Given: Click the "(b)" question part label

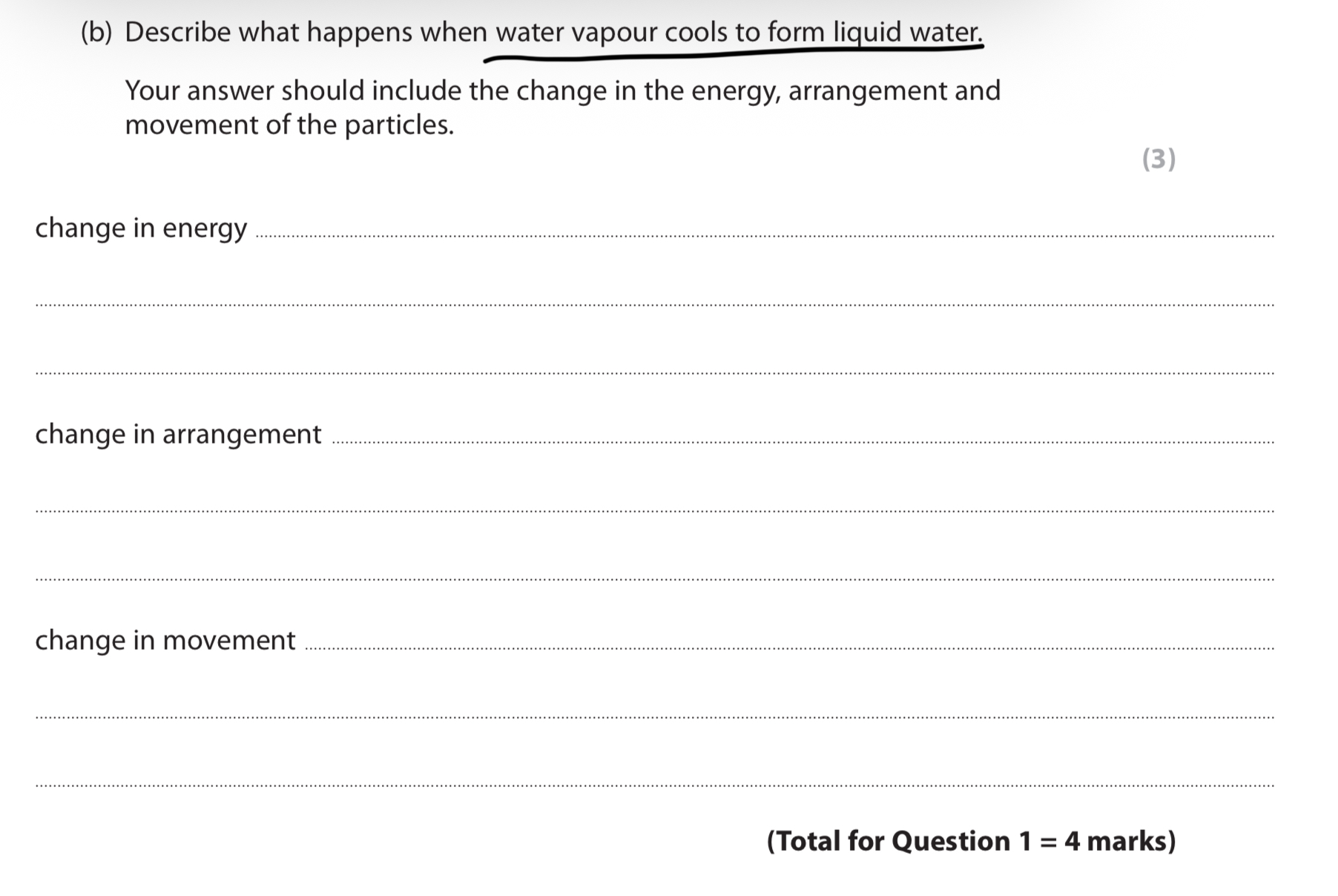Looking at the screenshot, I should click(96, 33).
